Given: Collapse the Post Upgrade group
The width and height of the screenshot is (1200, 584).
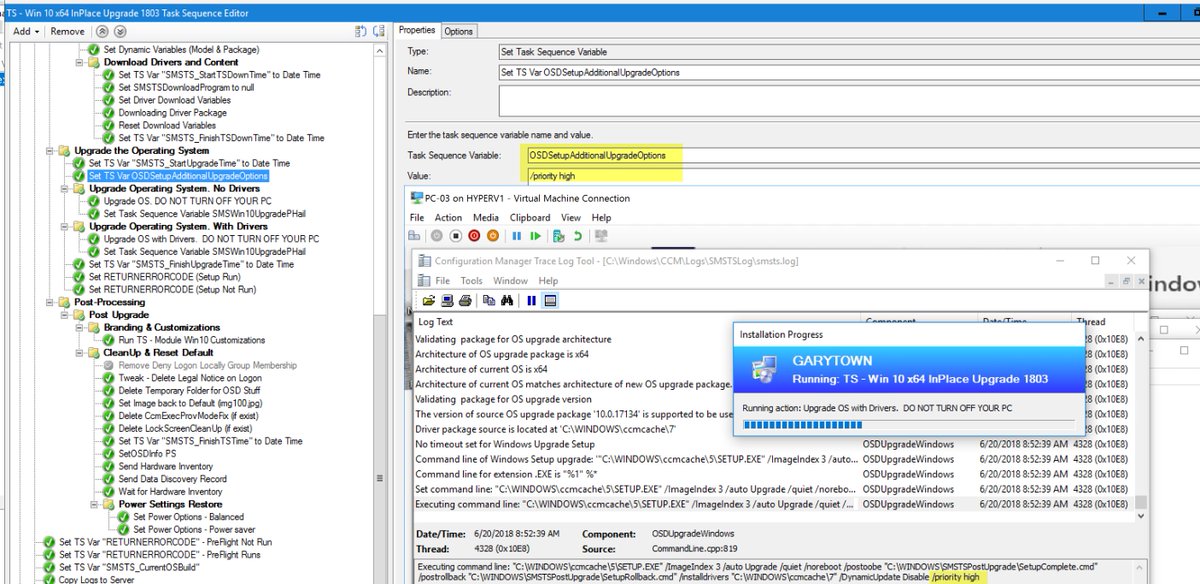Looking at the screenshot, I should 65,315.
